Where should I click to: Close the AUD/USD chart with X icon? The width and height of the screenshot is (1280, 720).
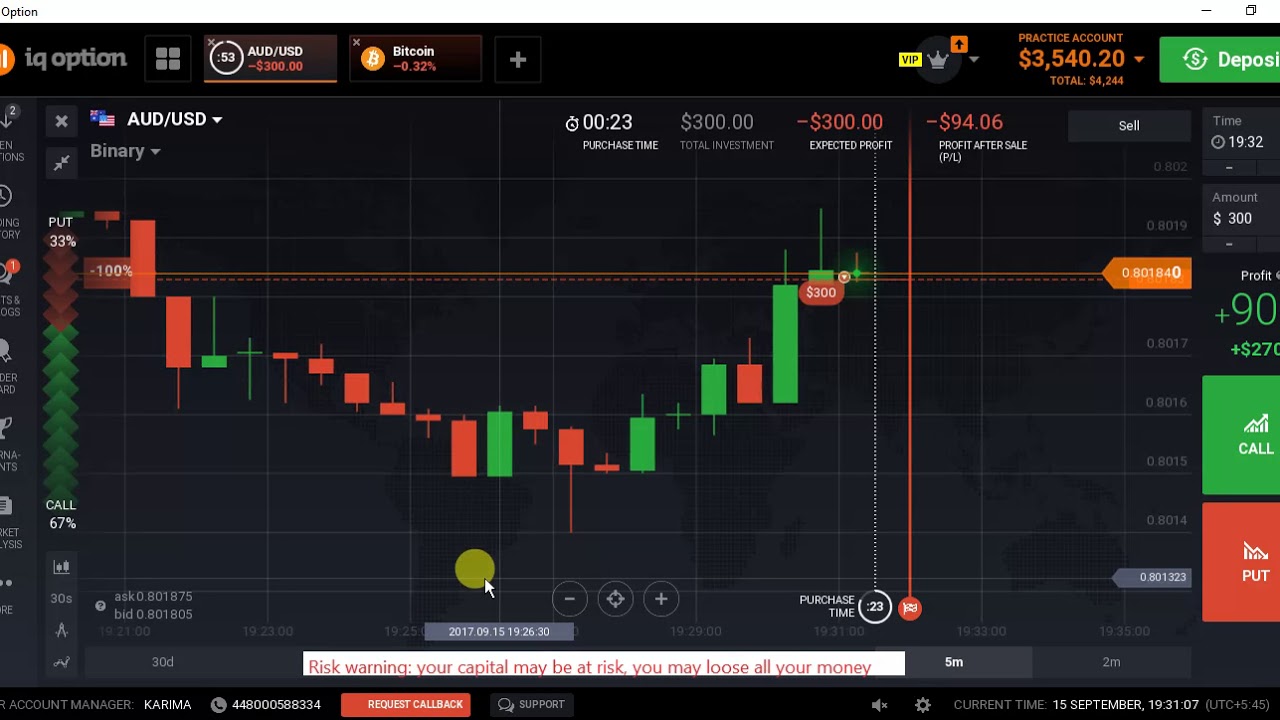[62, 121]
